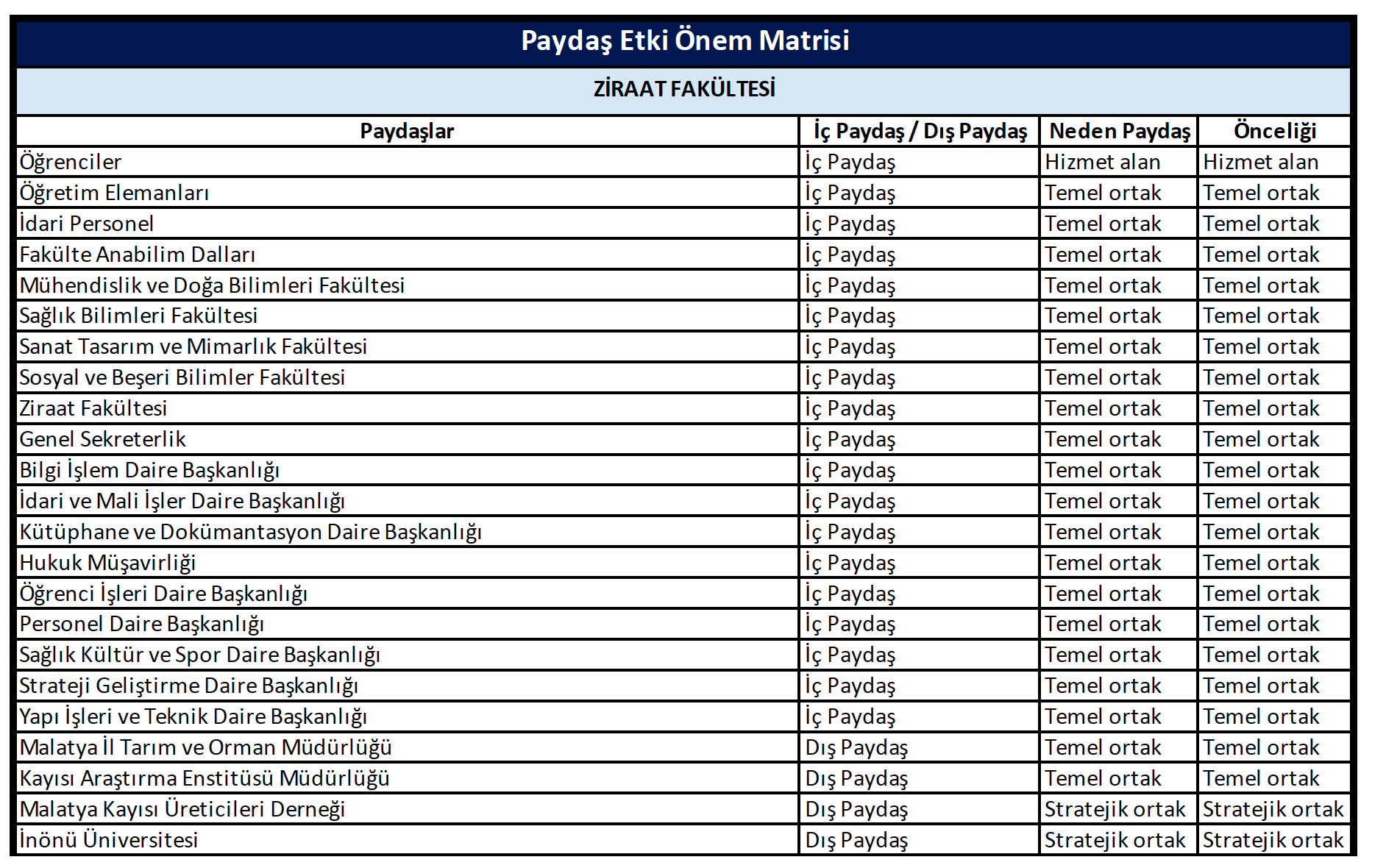The image size is (1386, 868).
Task: Click the 'Genel Sekreterlik' cell
Action: (103, 439)
